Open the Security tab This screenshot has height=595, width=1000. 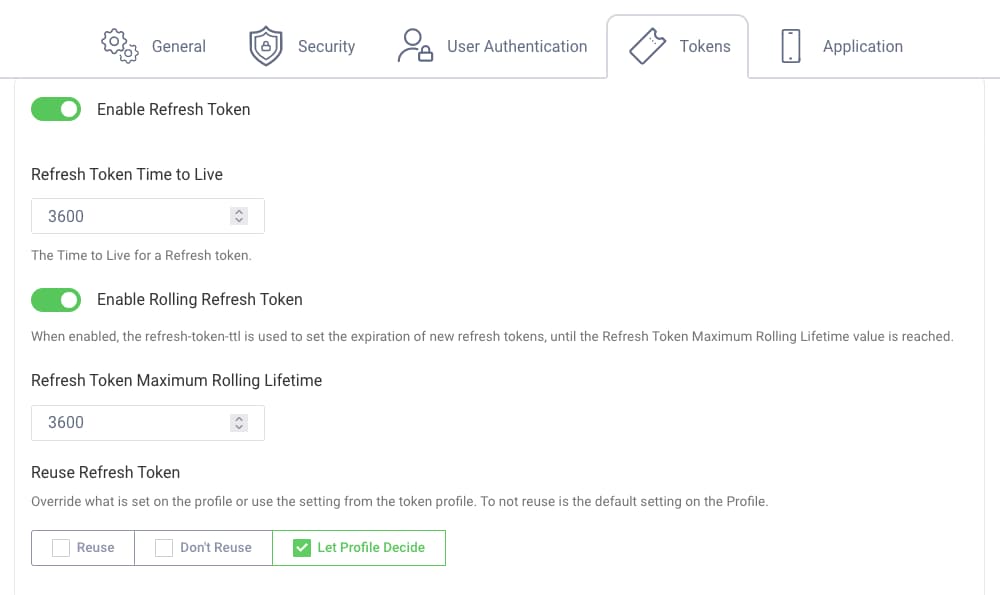click(327, 46)
